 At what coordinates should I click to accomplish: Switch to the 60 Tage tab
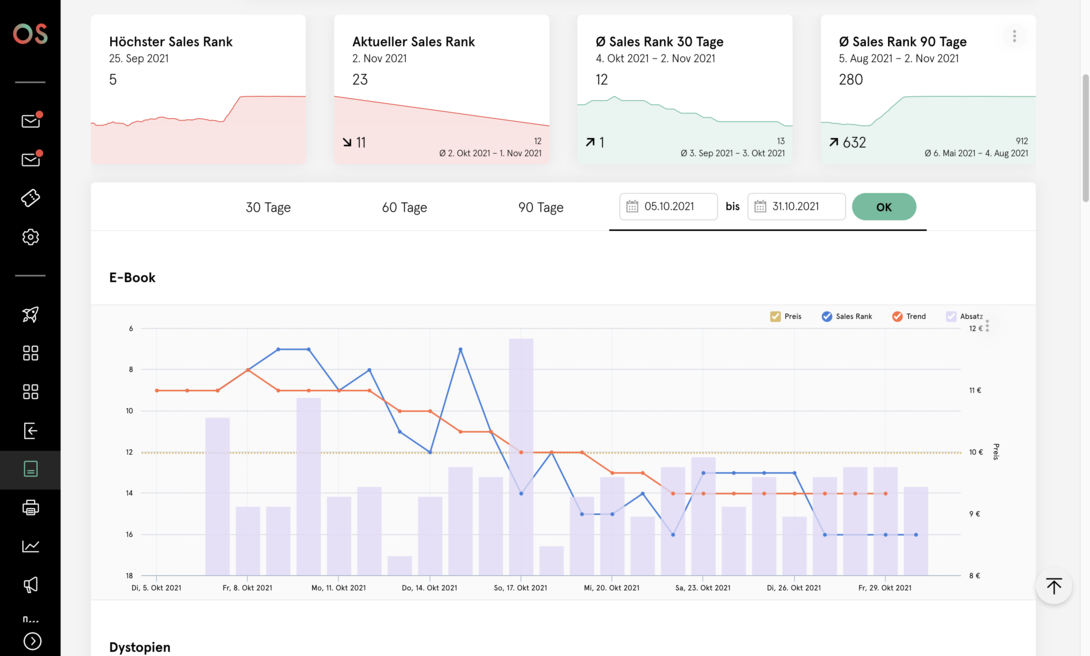(x=405, y=207)
